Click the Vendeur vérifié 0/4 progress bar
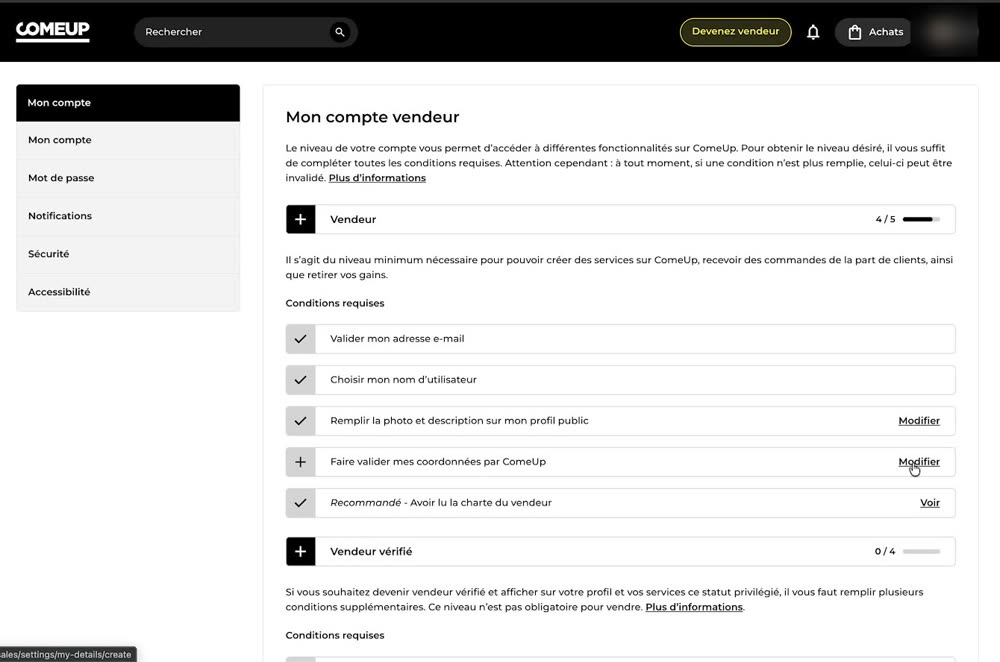 tap(921, 552)
